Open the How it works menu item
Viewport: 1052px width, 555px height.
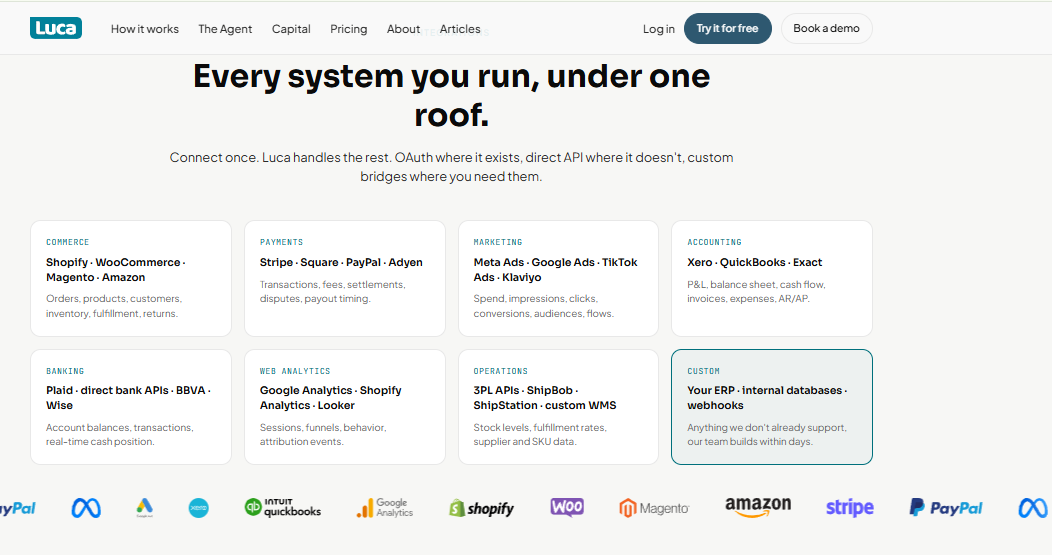point(145,29)
